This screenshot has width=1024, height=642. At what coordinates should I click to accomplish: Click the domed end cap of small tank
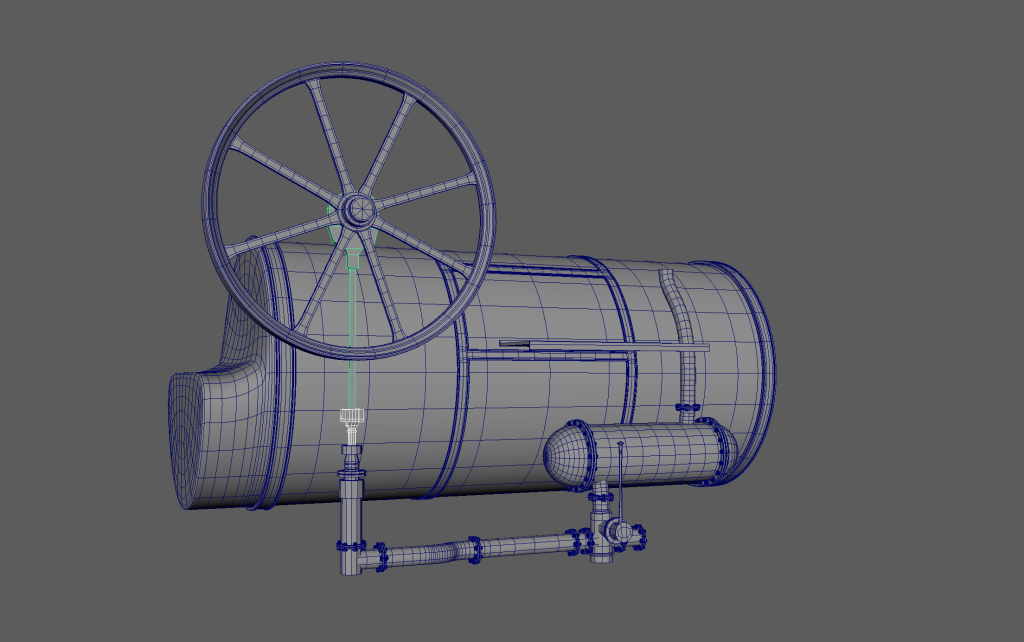click(x=563, y=457)
